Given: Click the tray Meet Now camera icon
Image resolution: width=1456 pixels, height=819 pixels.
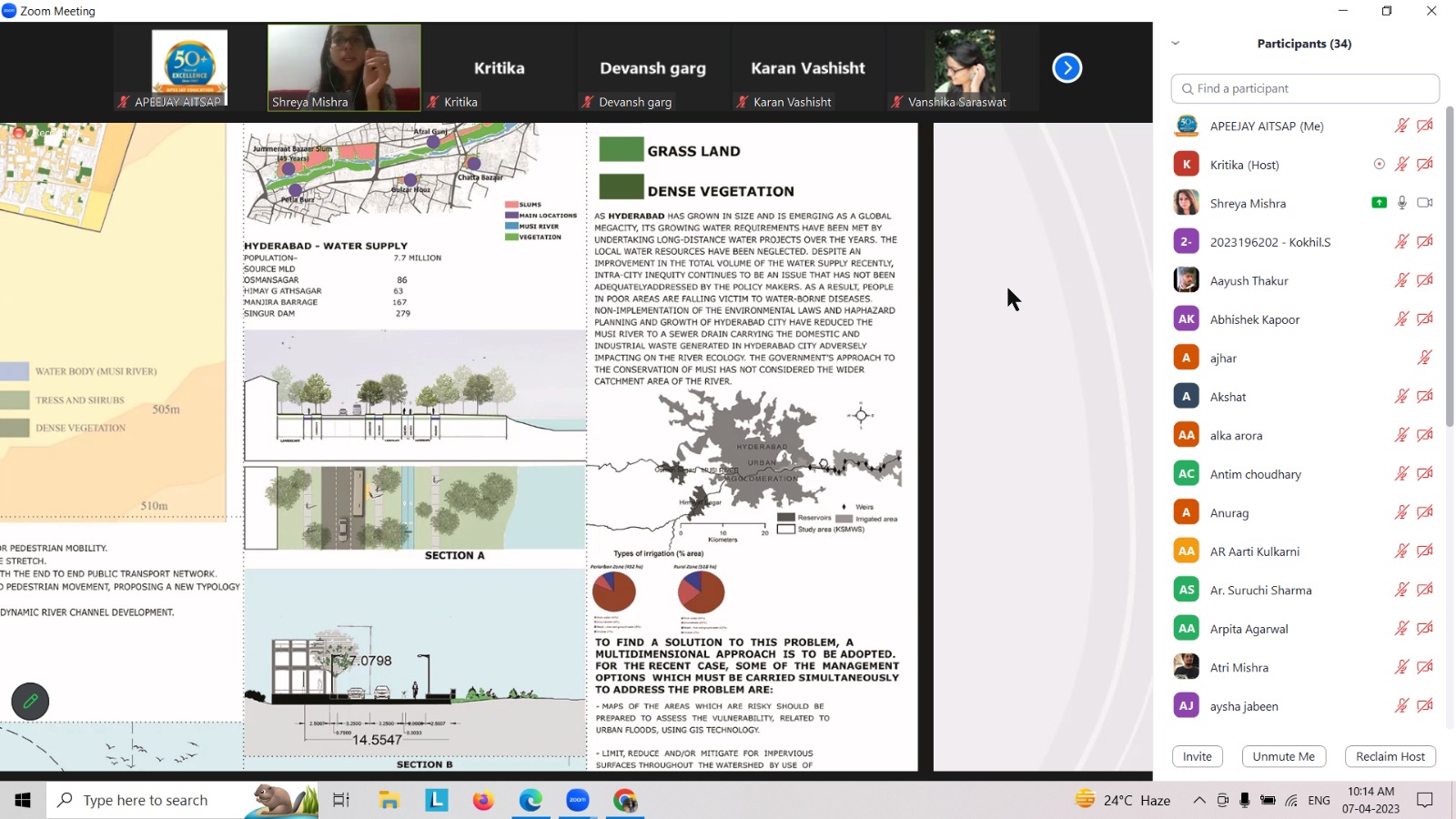Looking at the screenshot, I should tap(1222, 800).
